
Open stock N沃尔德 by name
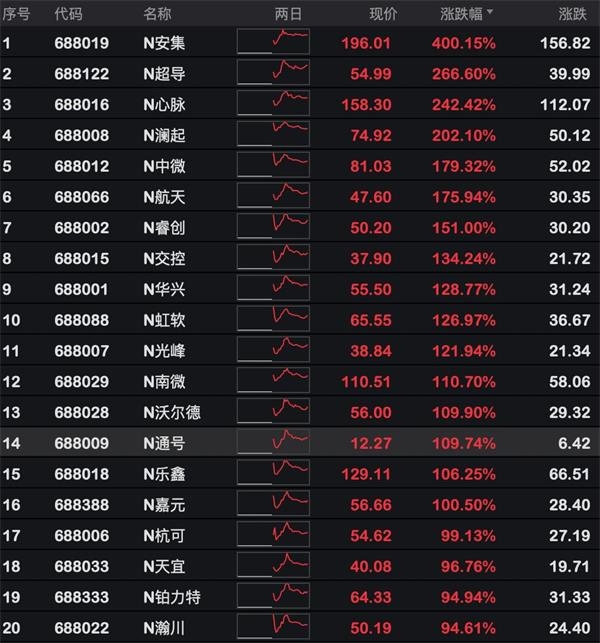(x=172, y=413)
